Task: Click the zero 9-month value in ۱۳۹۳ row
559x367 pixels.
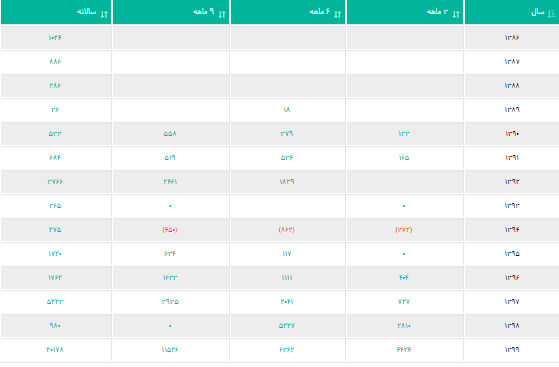Action: click(170, 206)
